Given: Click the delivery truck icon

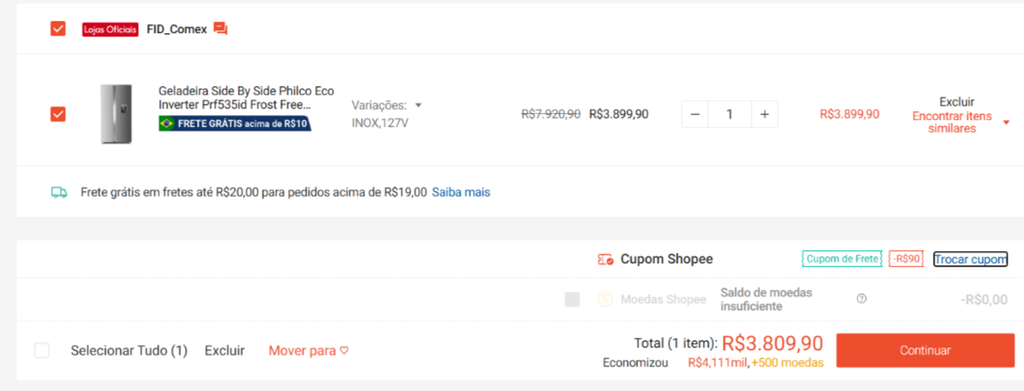Looking at the screenshot, I should coord(59,192).
